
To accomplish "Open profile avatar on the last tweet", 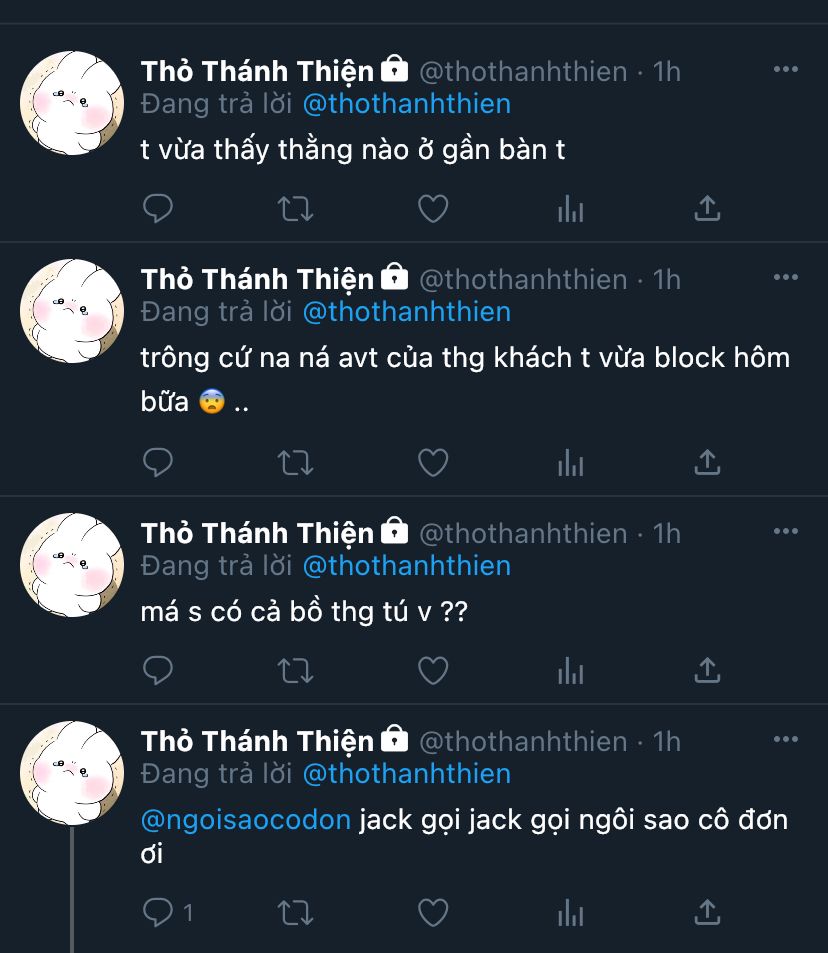I will tap(72, 773).
